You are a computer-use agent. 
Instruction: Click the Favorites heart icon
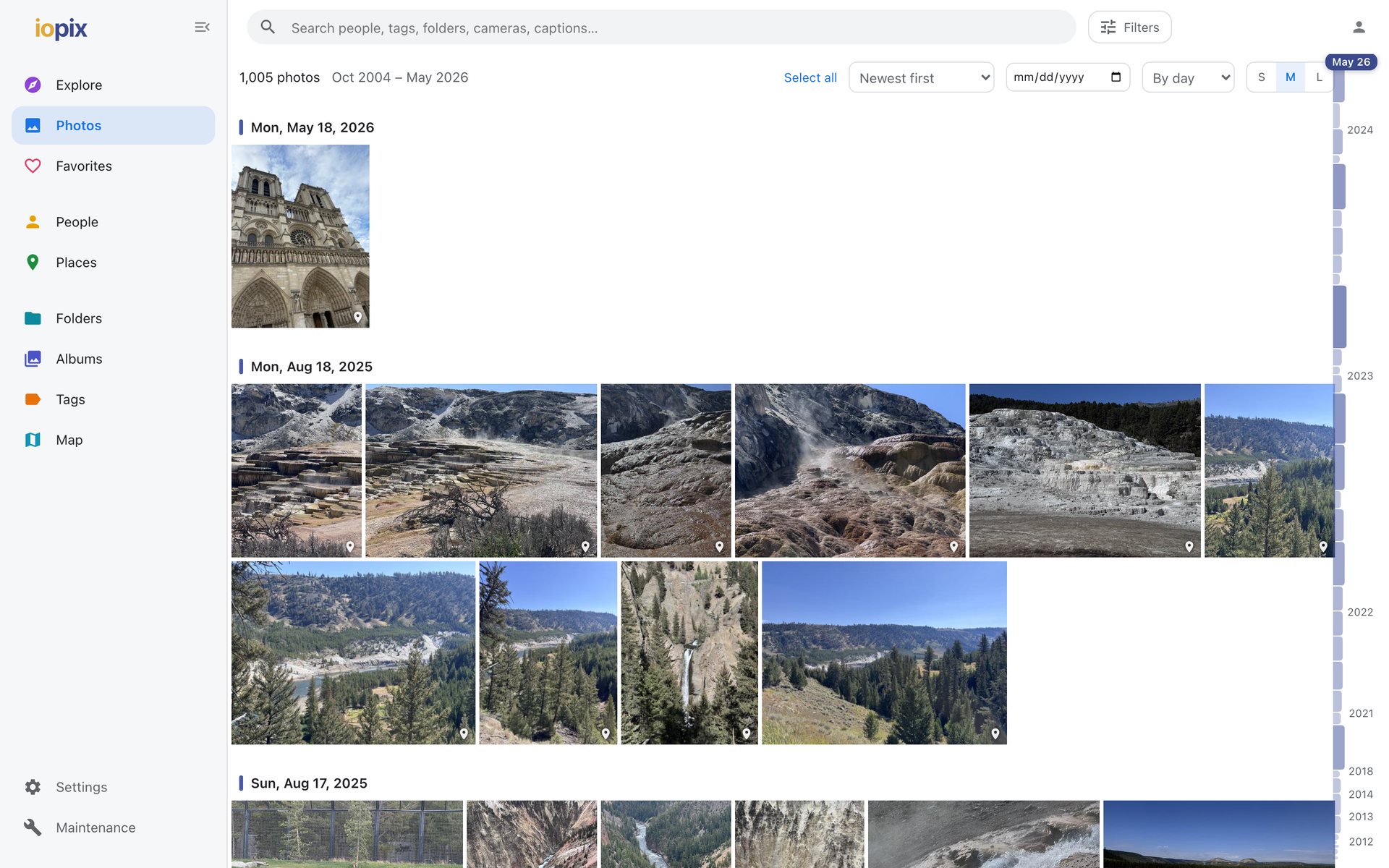[x=33, y=166]
